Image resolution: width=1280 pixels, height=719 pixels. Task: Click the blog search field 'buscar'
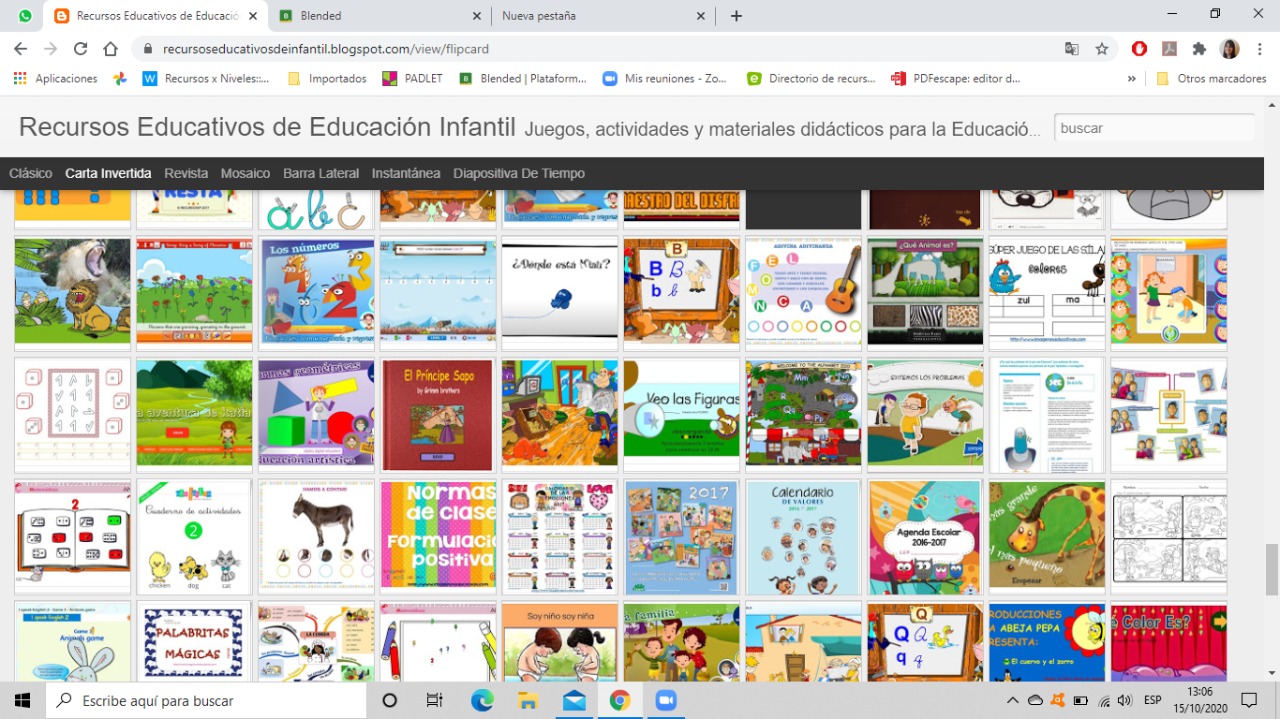tap(1153, 128)
